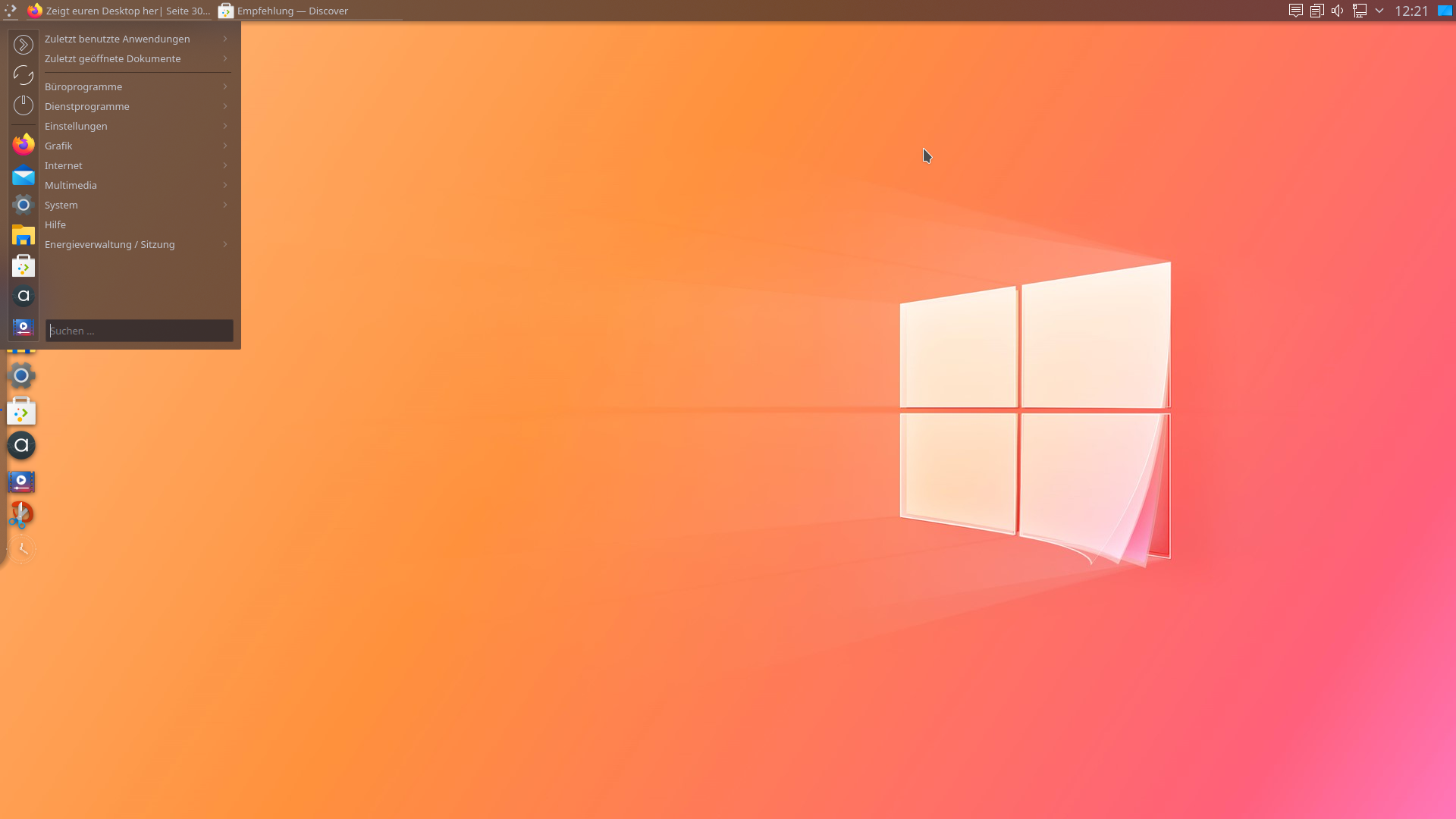Viewport: 1456px width, 819px height.
Task: Click the Suchen search field
Action: coord(140,331)
